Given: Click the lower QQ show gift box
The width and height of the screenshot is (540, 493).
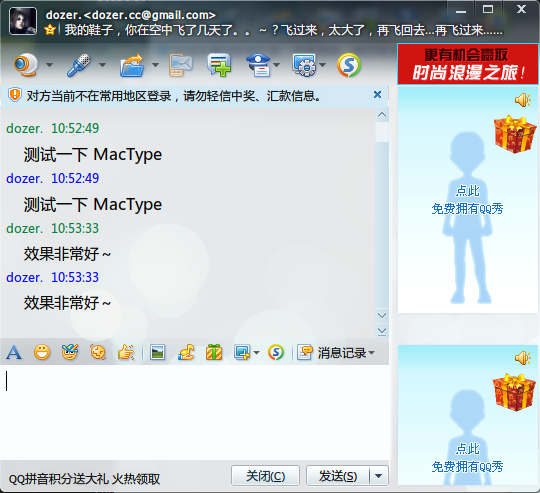Looking at the screenshot, I should 515,392.
